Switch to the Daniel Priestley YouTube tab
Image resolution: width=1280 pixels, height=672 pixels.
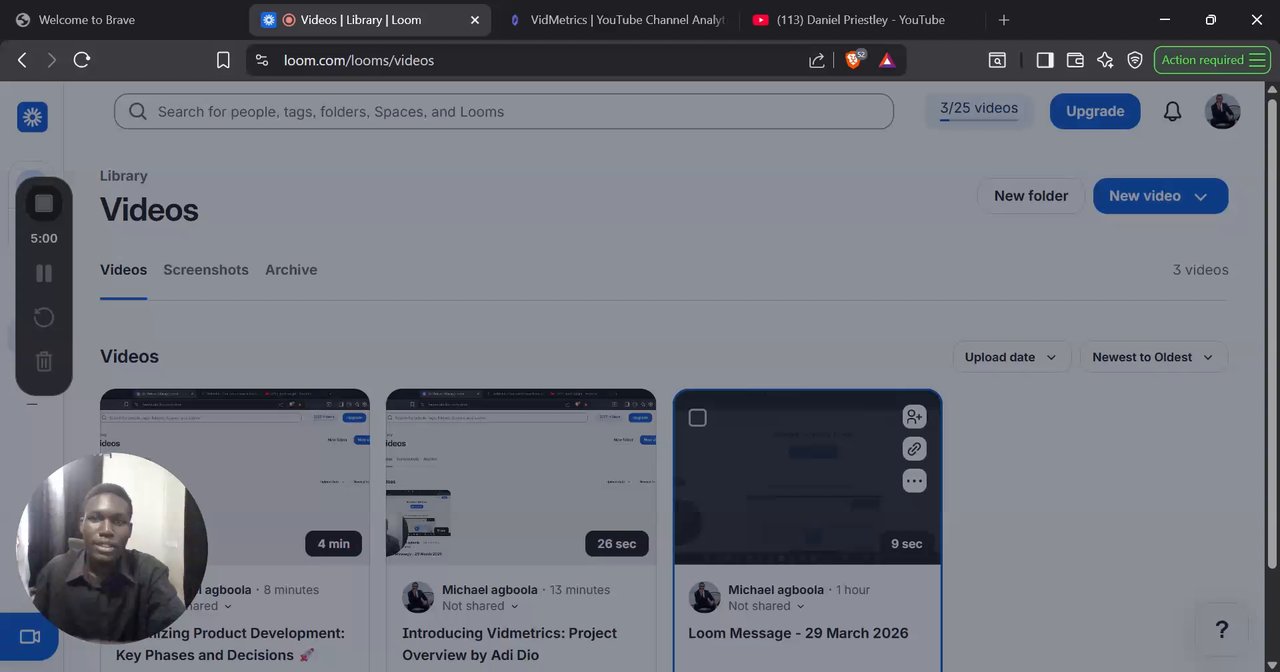click(x=860, y=20)
